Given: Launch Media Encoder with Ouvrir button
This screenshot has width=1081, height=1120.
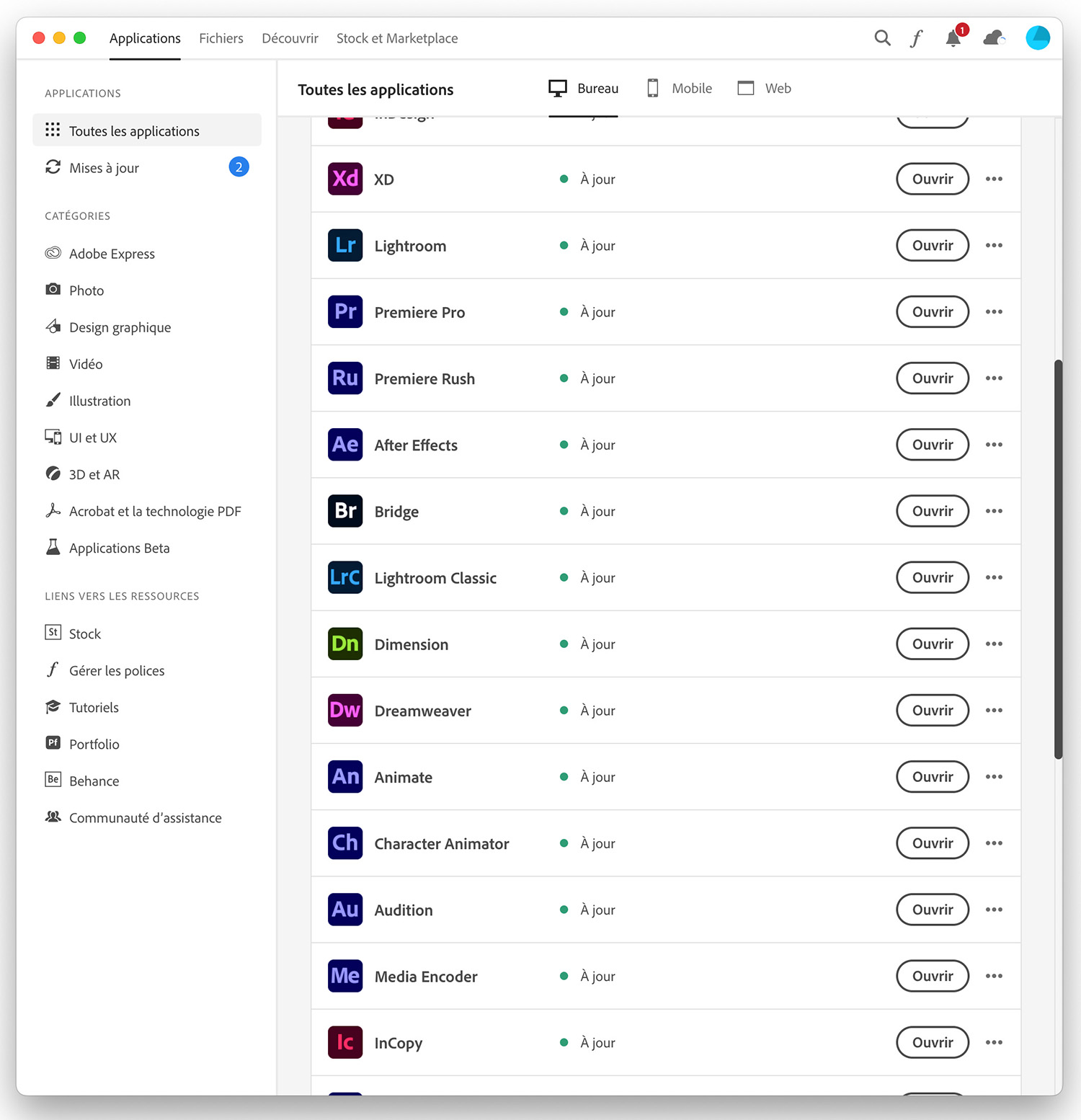Looking at the screenshot, I should point(932,976).
